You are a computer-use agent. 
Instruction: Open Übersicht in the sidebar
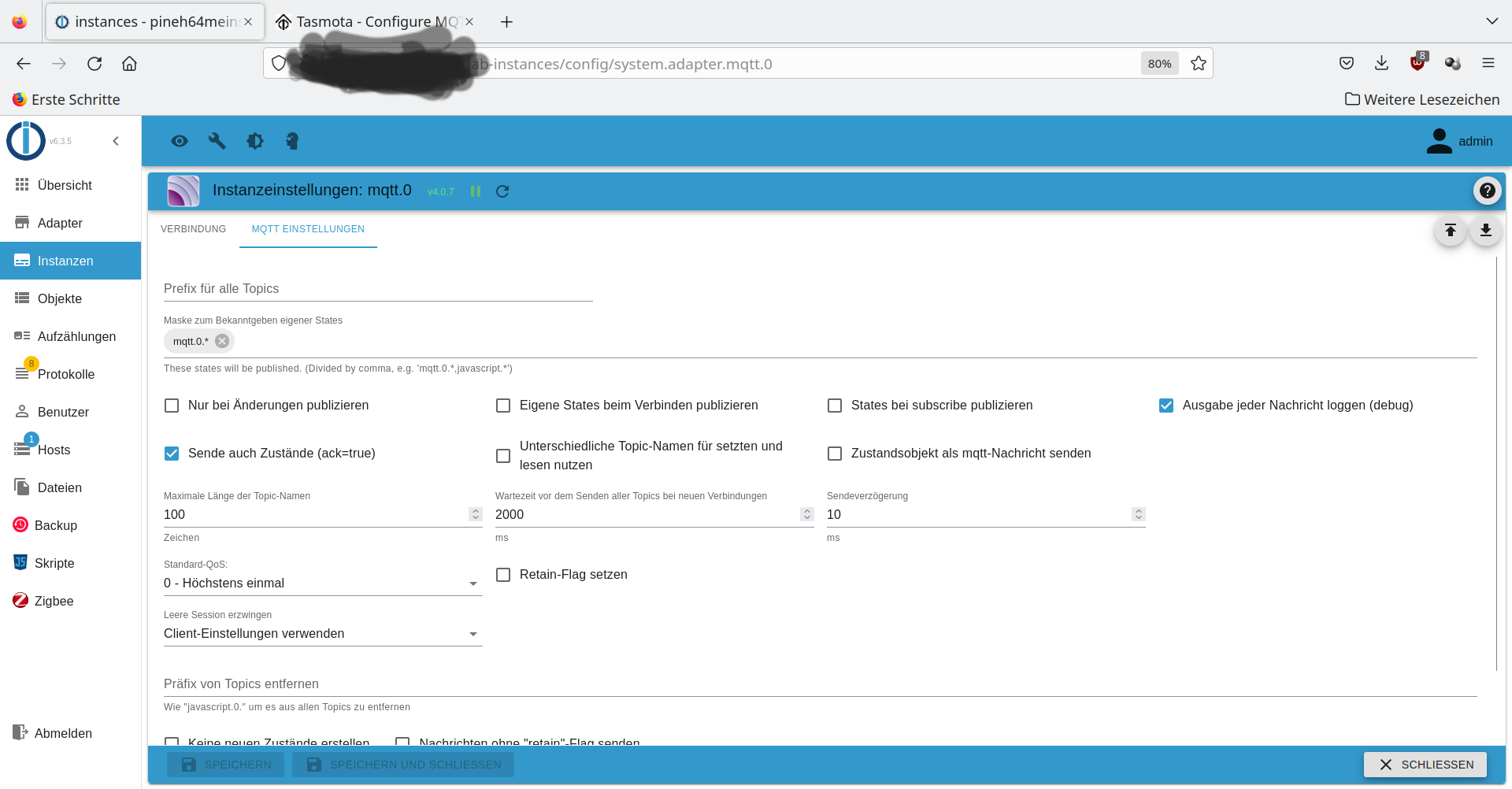pyautogui.click(x=70, y=185)
